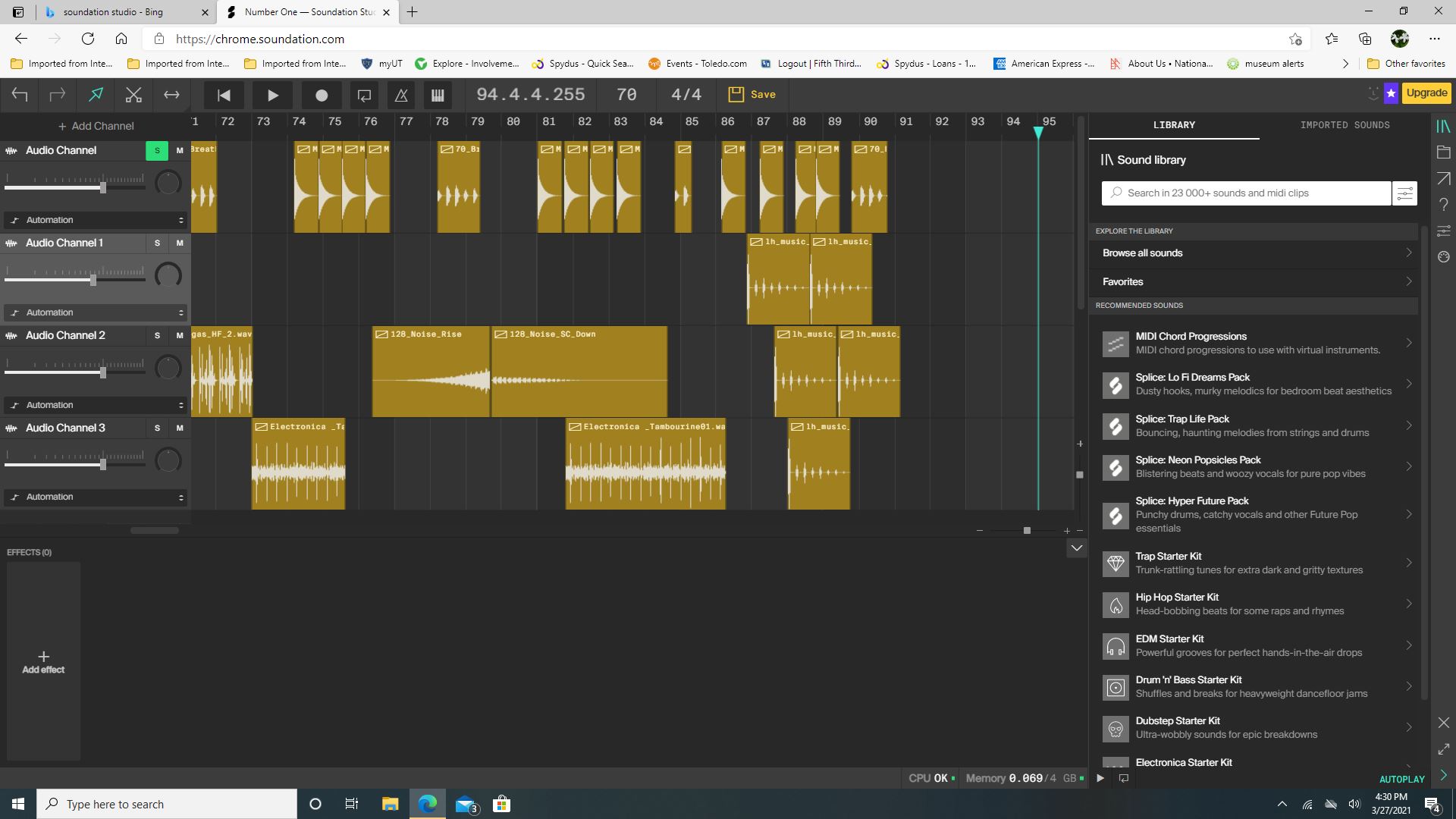The height and width of the screenshot is (819, 1456).
Task: Click the Undo arrow icon
Action: 20,95
